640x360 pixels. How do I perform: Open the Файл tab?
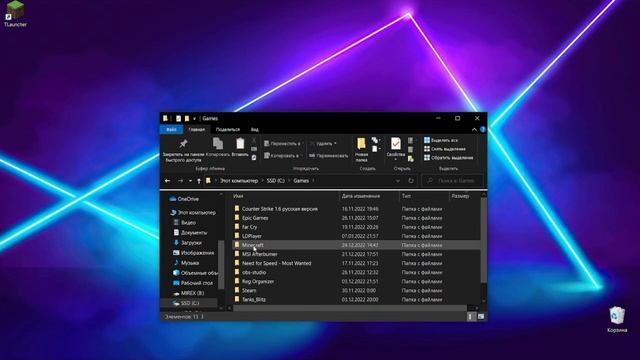click(171, 129)
